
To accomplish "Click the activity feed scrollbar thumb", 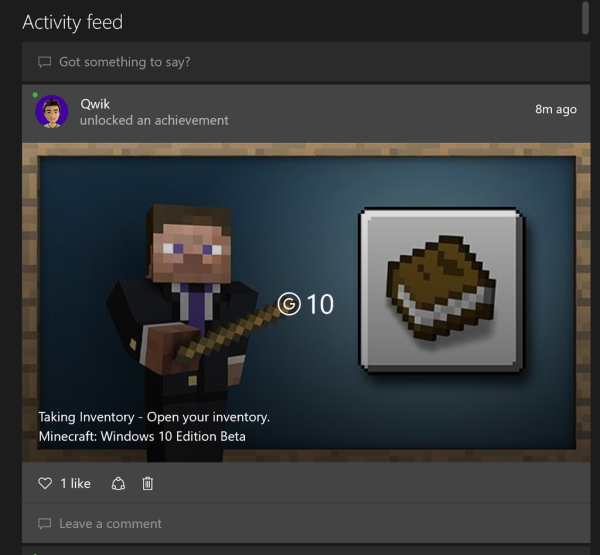I will 585,18.
